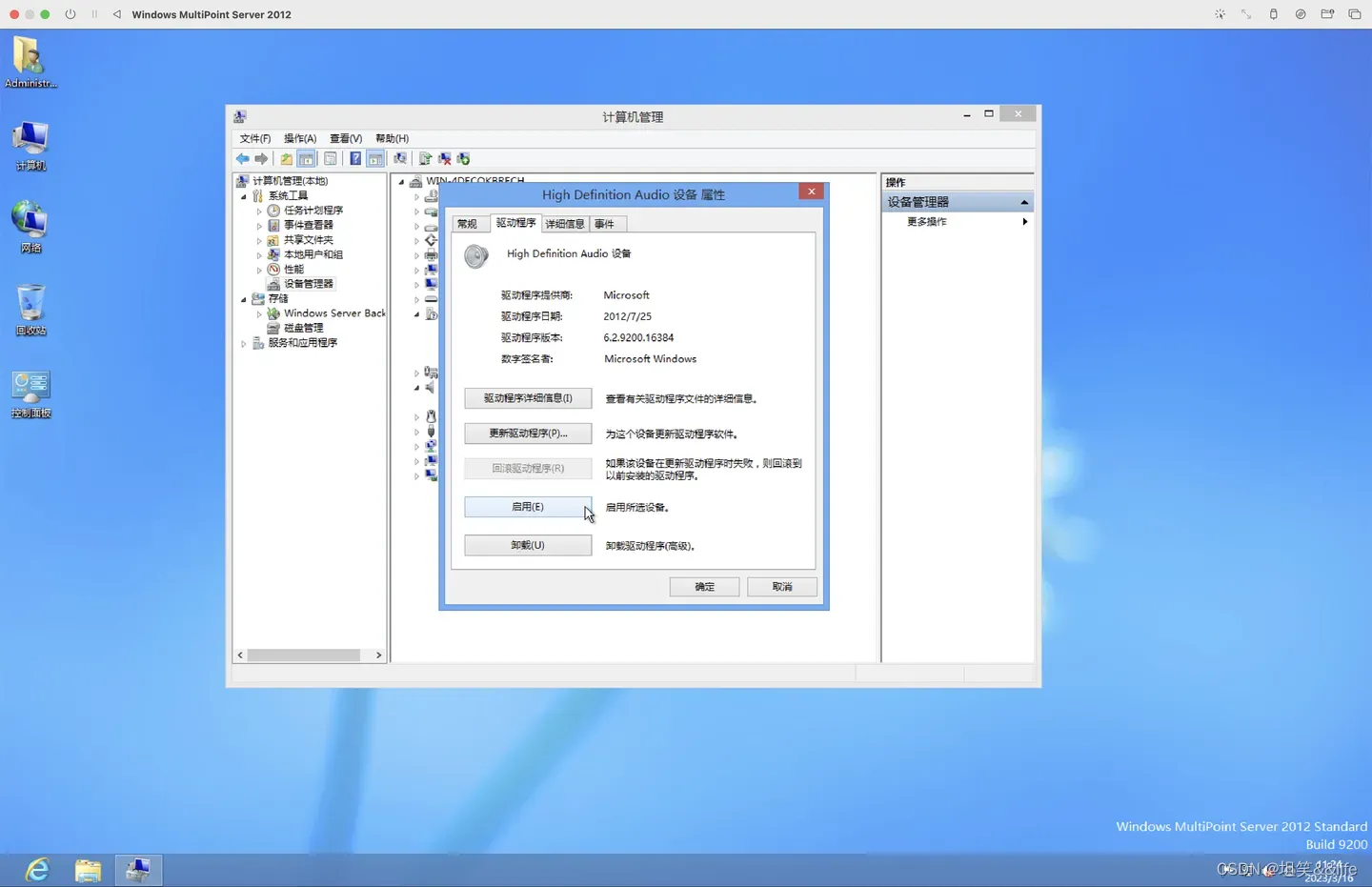1372x887 pixels.
Task: Click the VM power icon in title bar
Action: coord(71,14)
